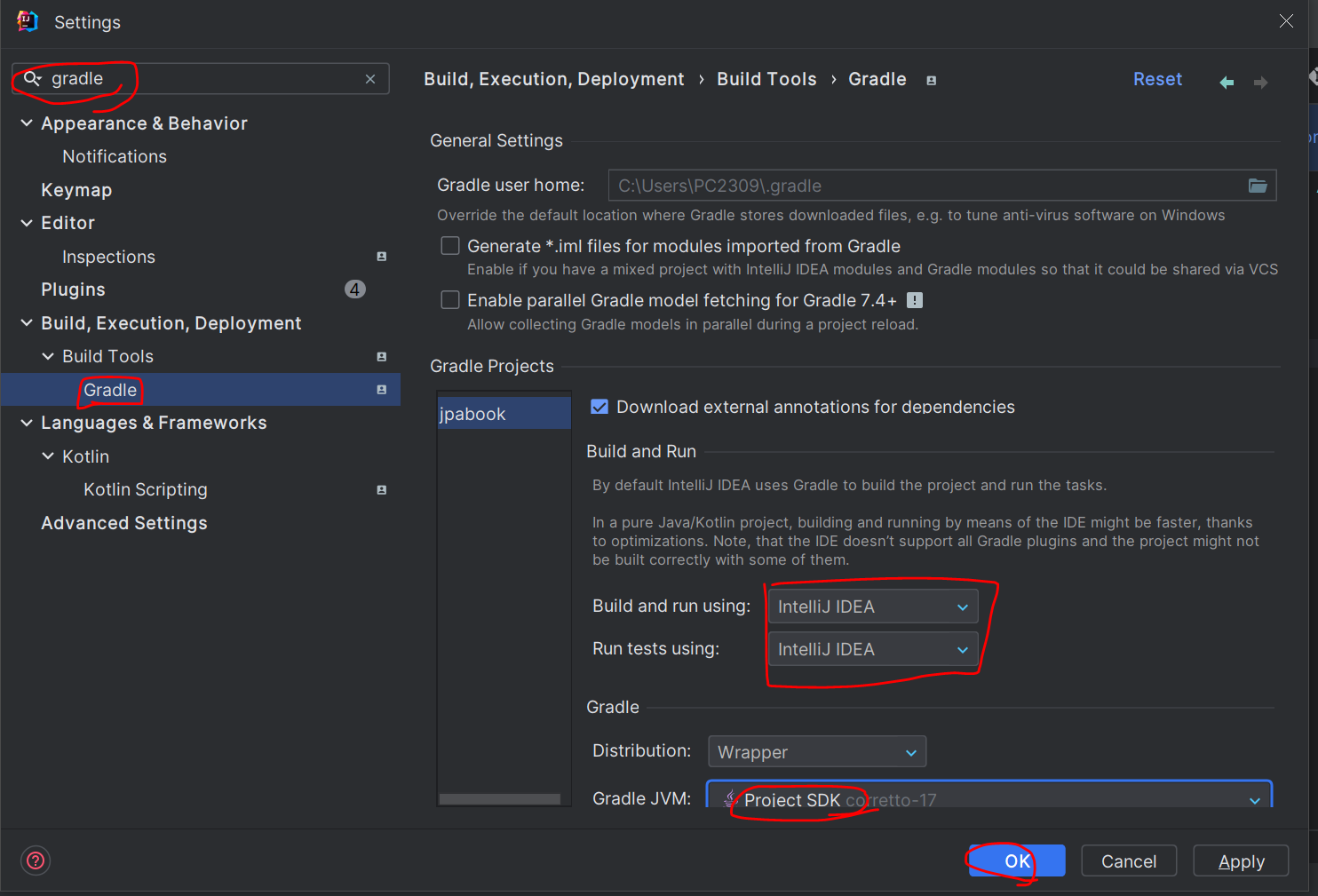
Task: Confirm settings with OK button
Action: (x=1017, y=860)
